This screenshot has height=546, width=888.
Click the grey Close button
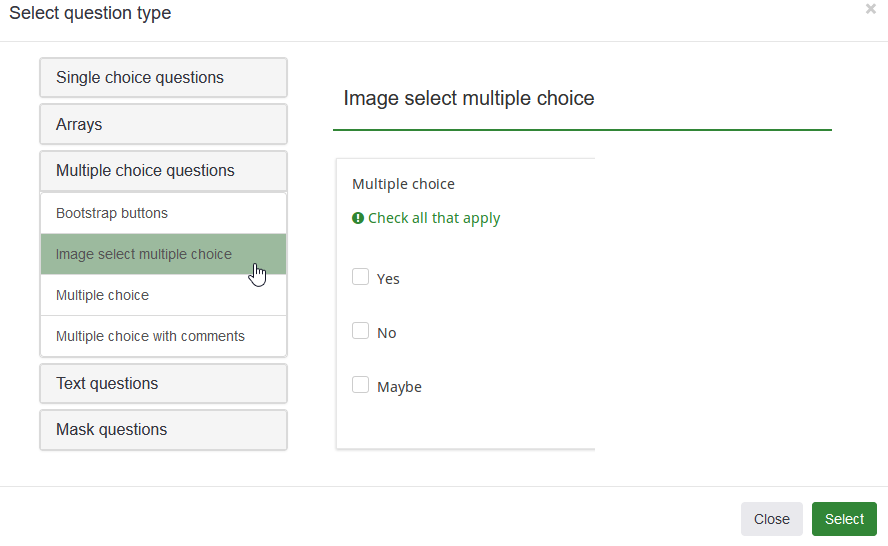[x=771, y=519]
